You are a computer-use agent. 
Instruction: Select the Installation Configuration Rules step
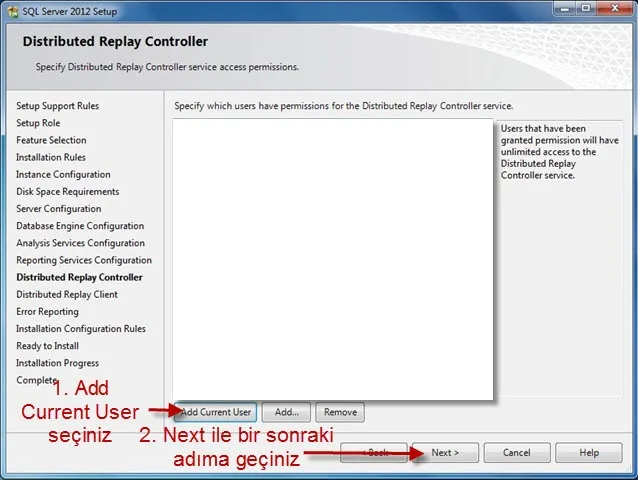(81, 328)
